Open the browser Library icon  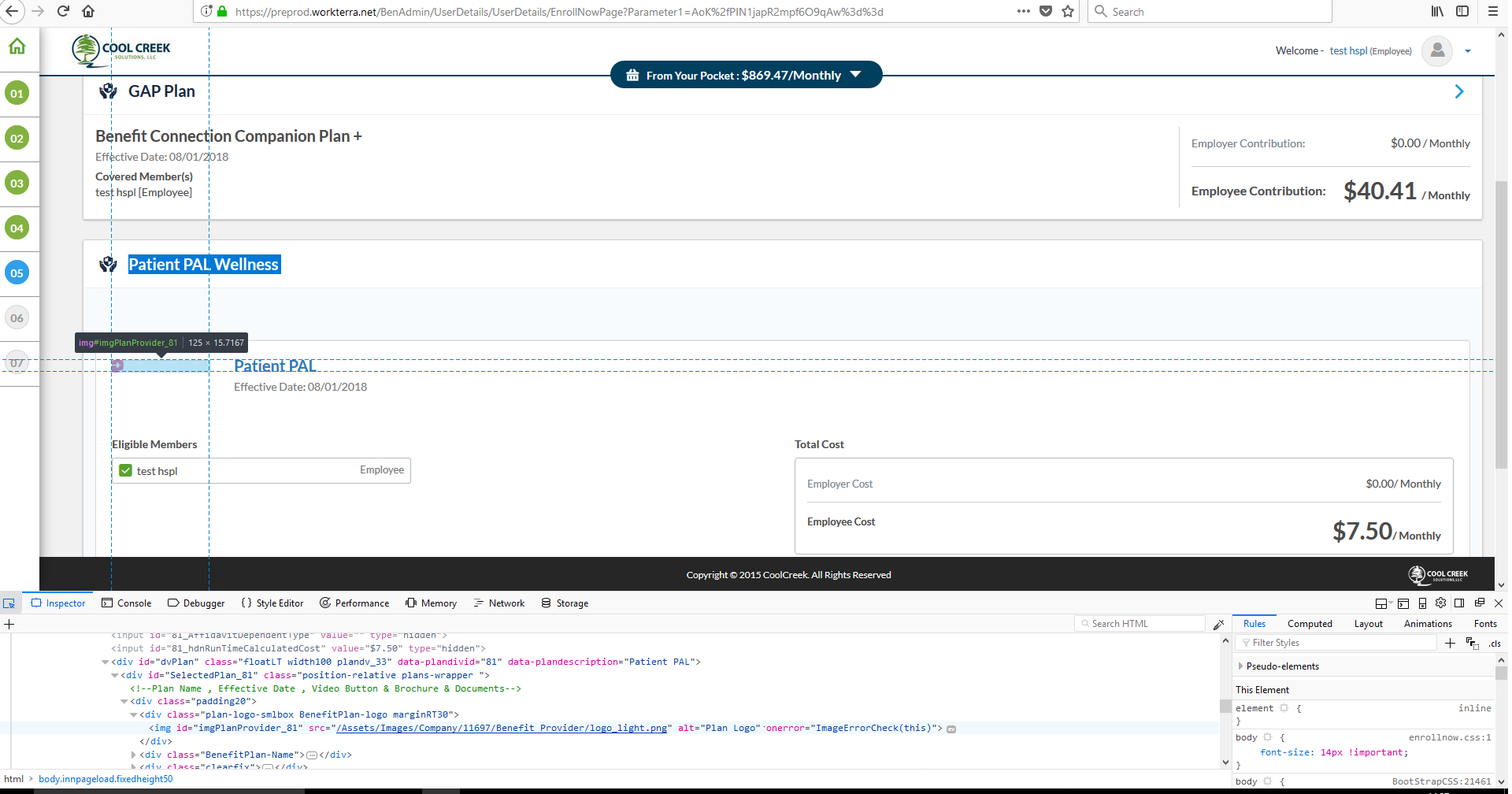[1437, 11]
